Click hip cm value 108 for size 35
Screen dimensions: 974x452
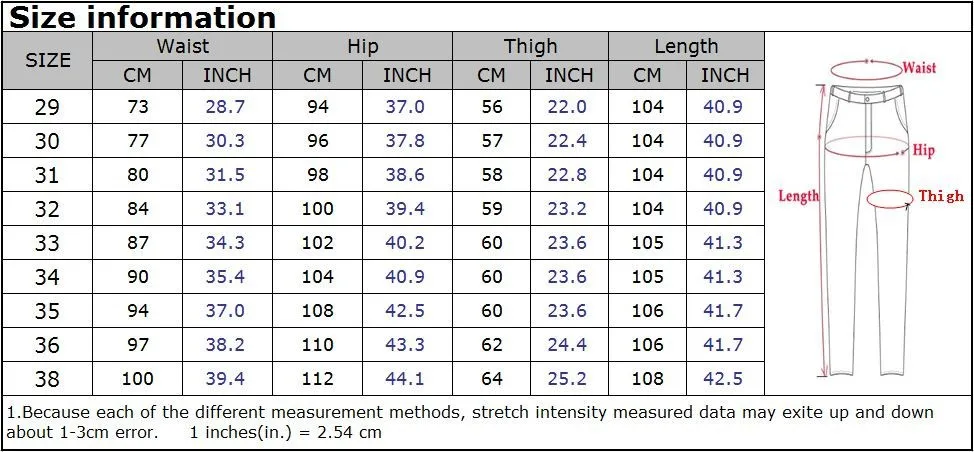click(x=317, y=310)
